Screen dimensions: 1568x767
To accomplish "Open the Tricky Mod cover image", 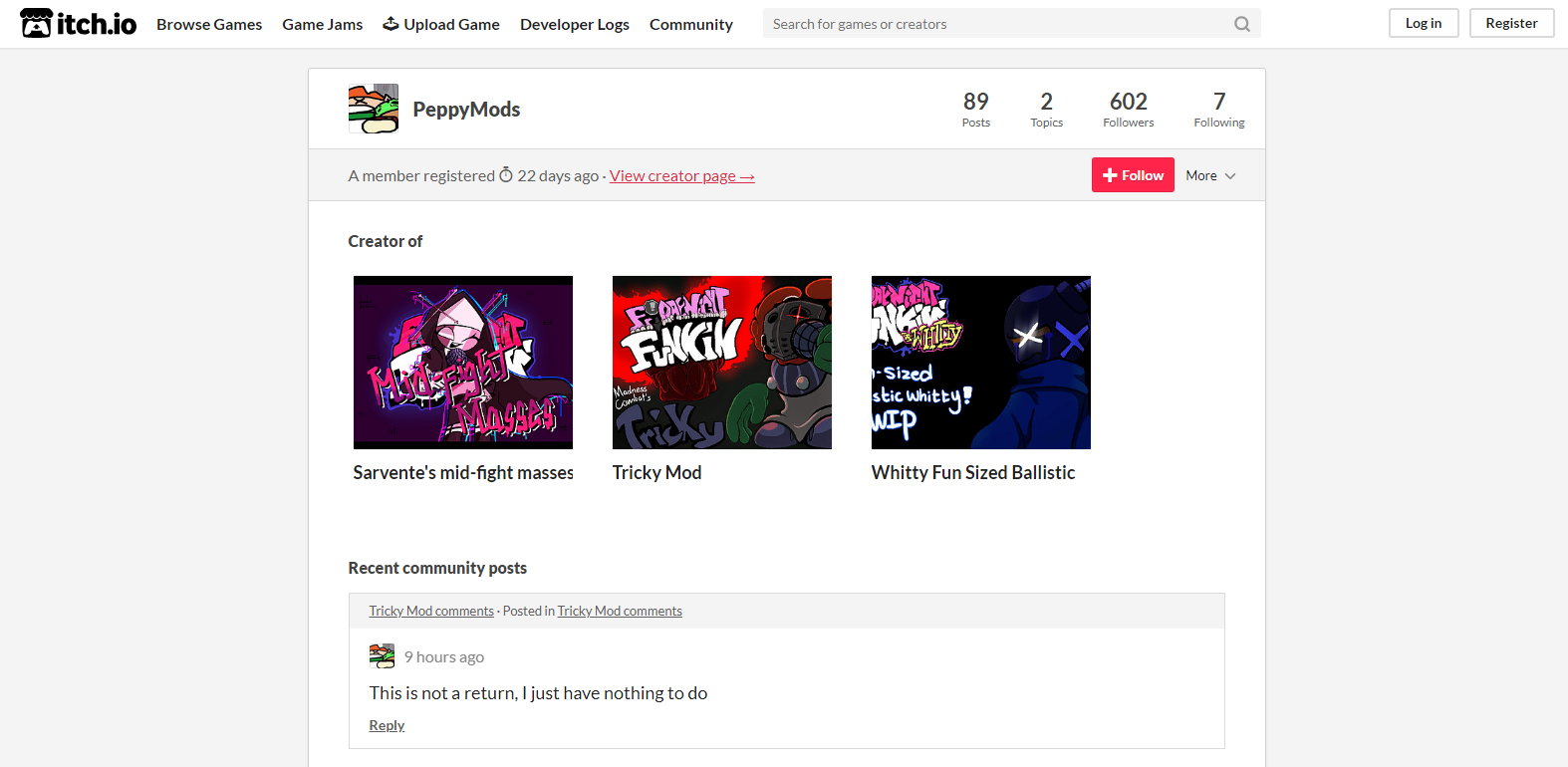I will click(x=722, y=363).
